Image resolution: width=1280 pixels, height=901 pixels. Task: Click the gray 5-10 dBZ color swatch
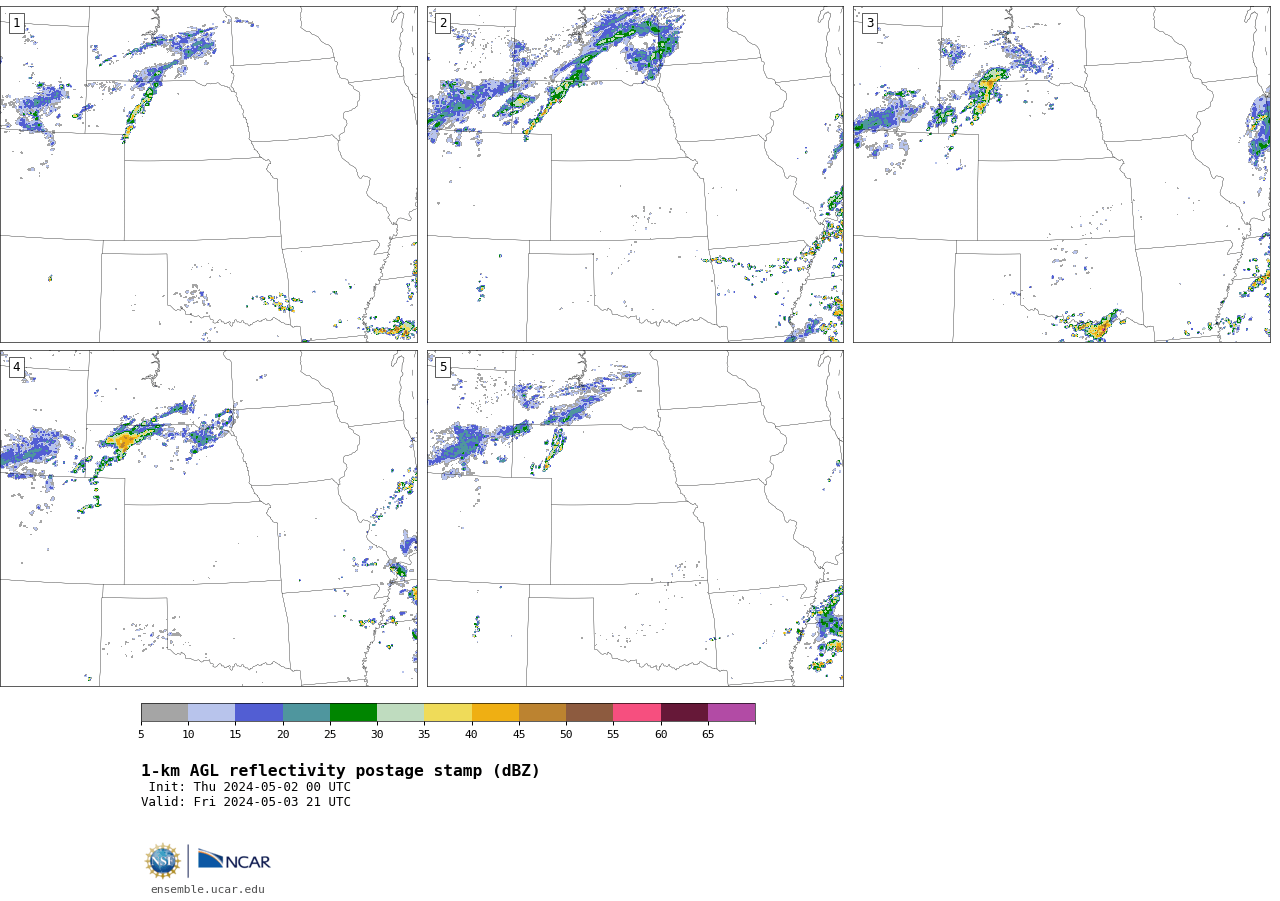click(x=164, y=712)
